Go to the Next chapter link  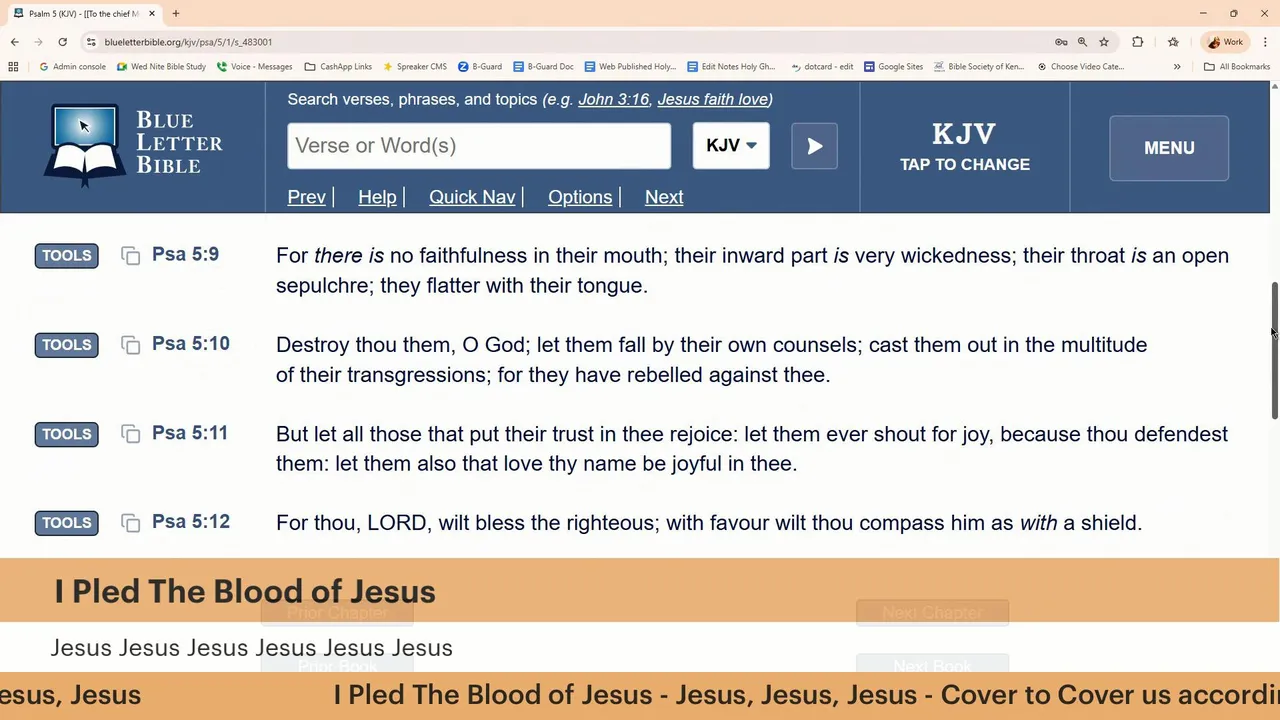tap(664, 197)
